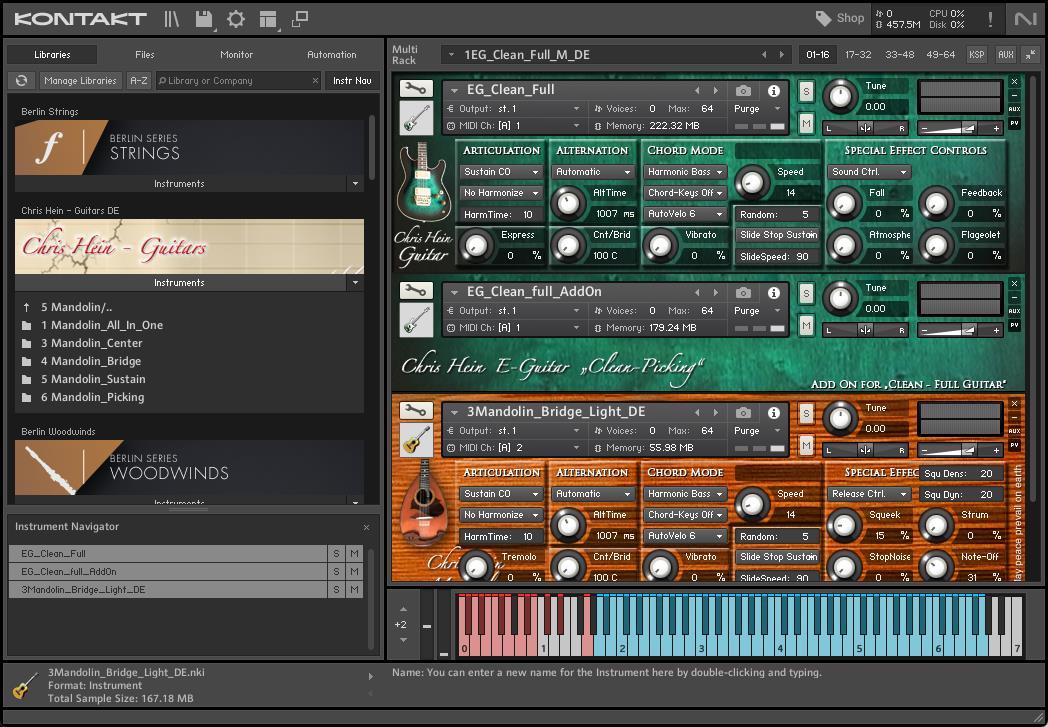Open the wrench edit icon for EG_Clean_Full
1048x727 pixels.
(x=416, y=89)
